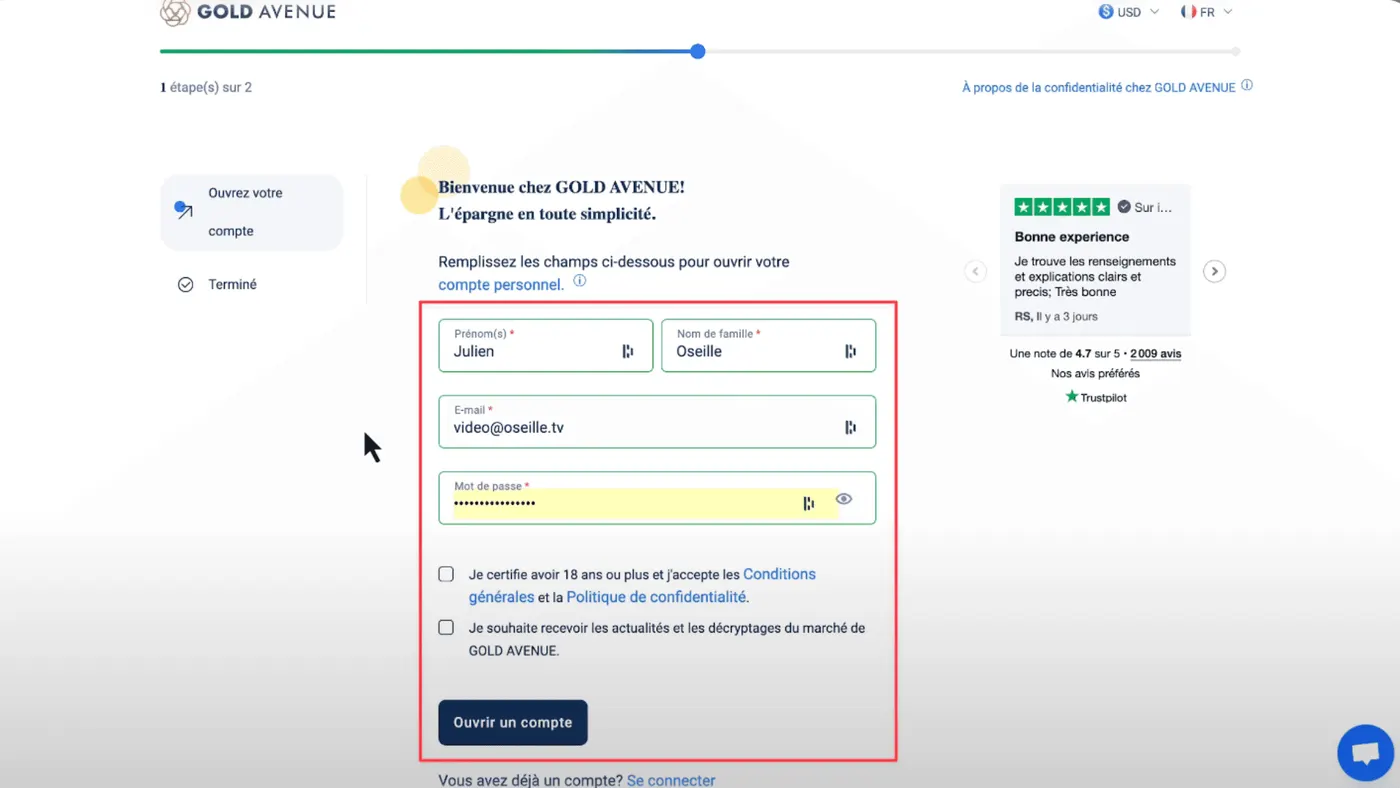
Task: Open the 'Politique de confidentialité' link
Action: [656, 597]
